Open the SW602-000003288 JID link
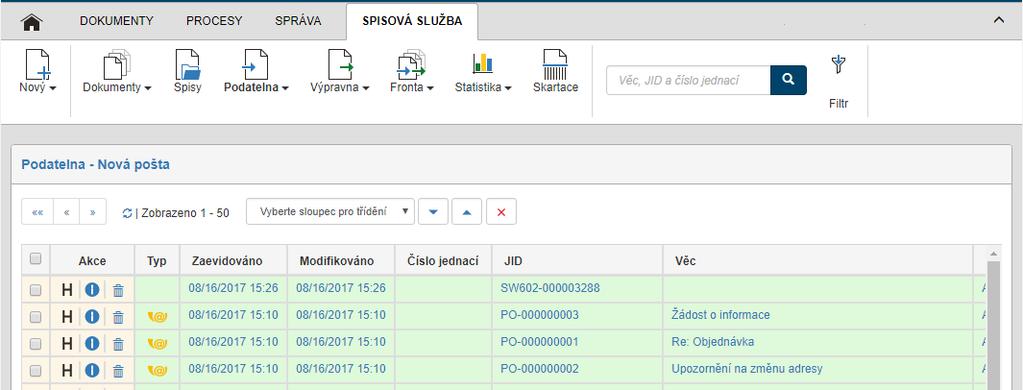The width and height of the screenshot is (1023, 390). [x=550, y=288]
